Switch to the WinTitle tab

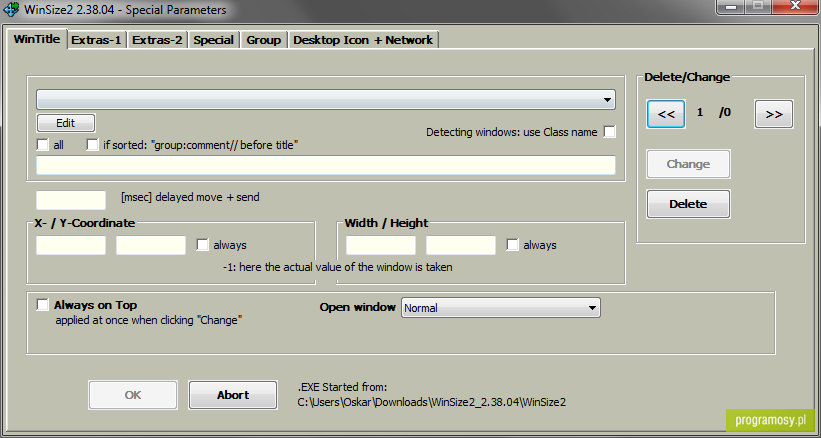click(37, 39)
